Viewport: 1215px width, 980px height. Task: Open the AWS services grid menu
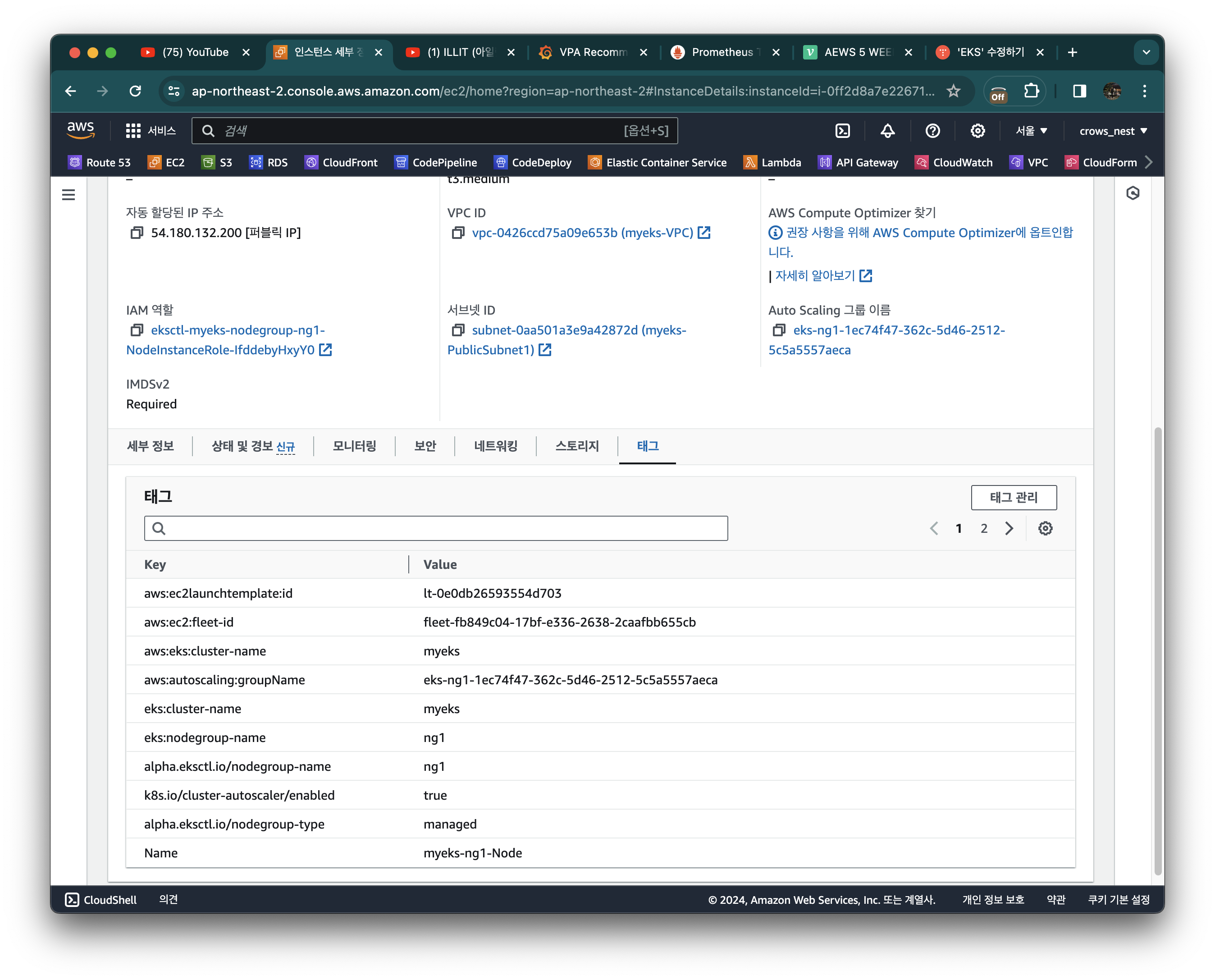tap(133, 131)
